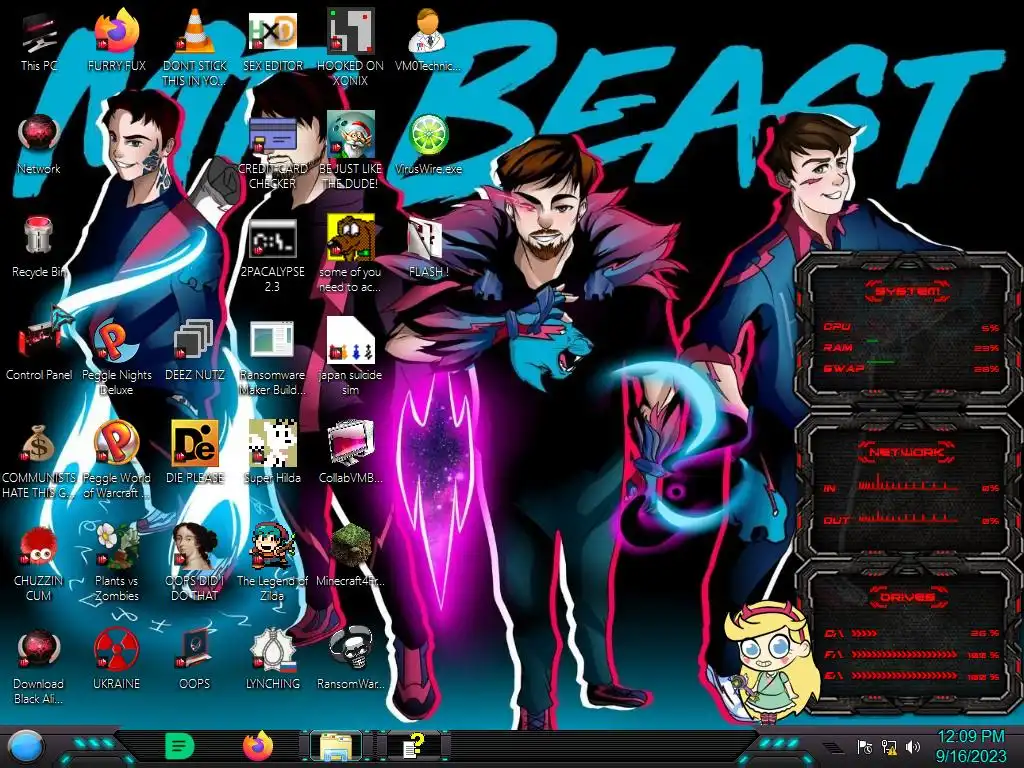This screenshot has height=768, width=1024.
Task: Select the E:\ drive usage bar
Action: click(912, 675)
